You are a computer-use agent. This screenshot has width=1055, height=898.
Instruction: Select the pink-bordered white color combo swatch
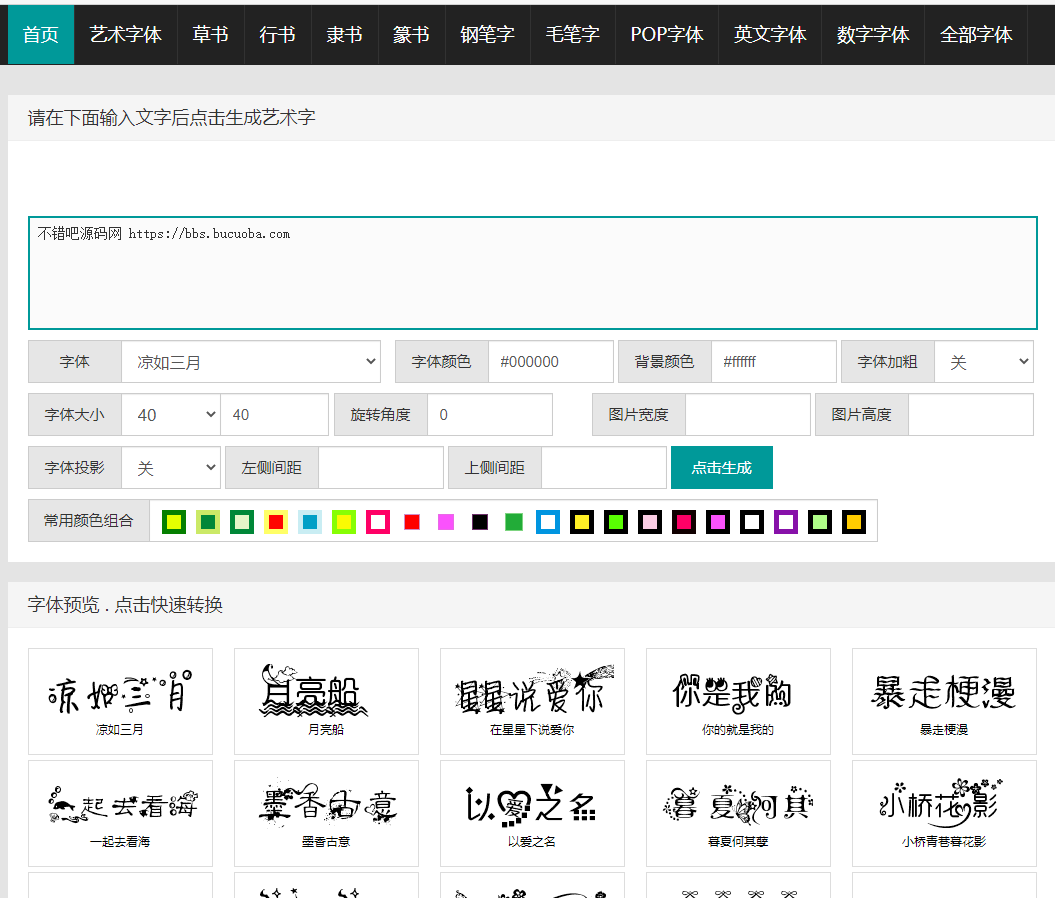tap(378, 522)
